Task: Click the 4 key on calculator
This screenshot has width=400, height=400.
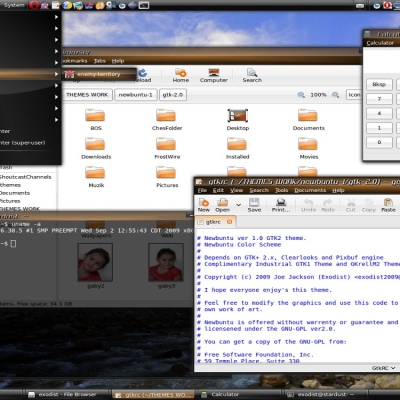Action: tap(379, 113)
